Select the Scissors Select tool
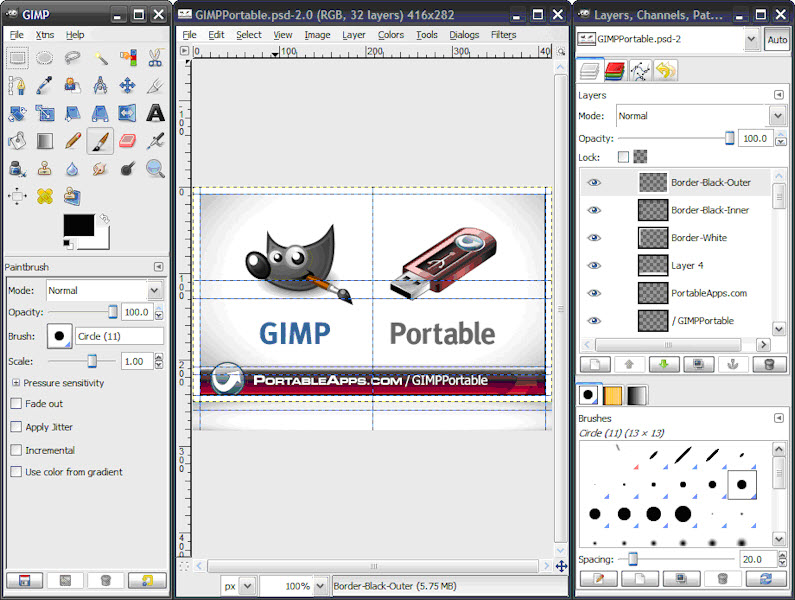This screenshot has width=795, height=600. pyautogui.click(x=155, y=58)
